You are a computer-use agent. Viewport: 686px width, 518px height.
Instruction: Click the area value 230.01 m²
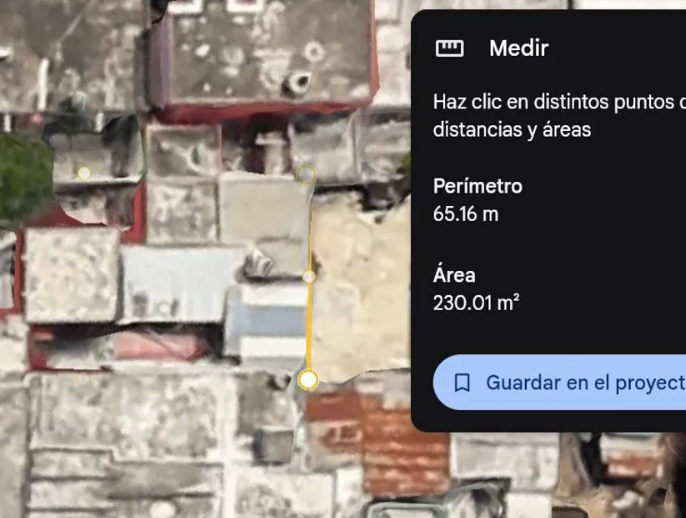tap(476, 303)
